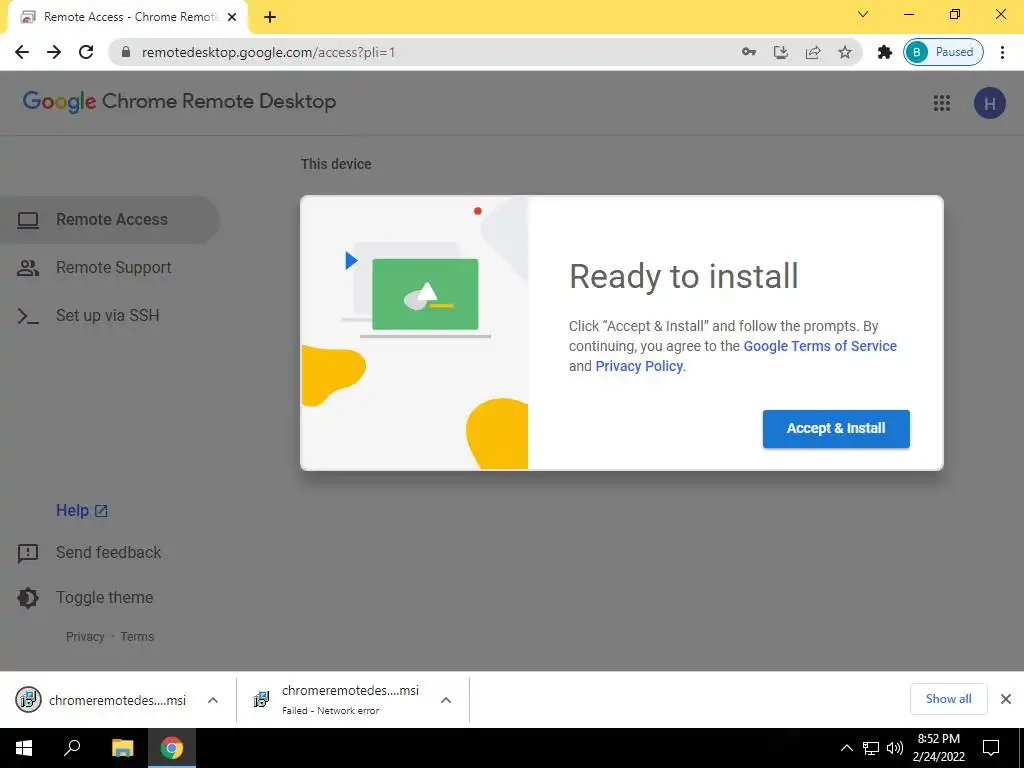Click Show all downloads

point(948,699)
